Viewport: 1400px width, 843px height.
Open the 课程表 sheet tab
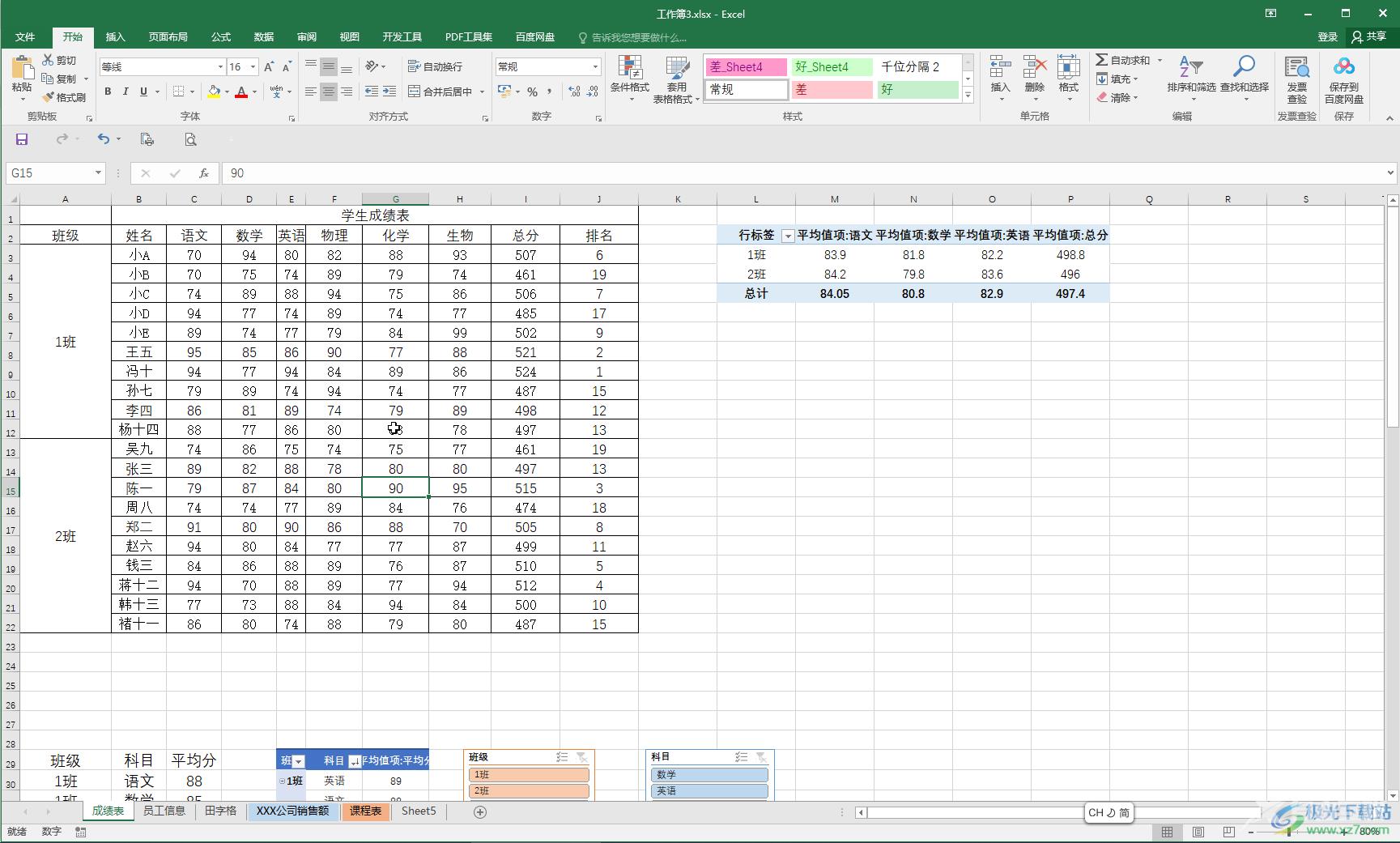coord(365,811)
